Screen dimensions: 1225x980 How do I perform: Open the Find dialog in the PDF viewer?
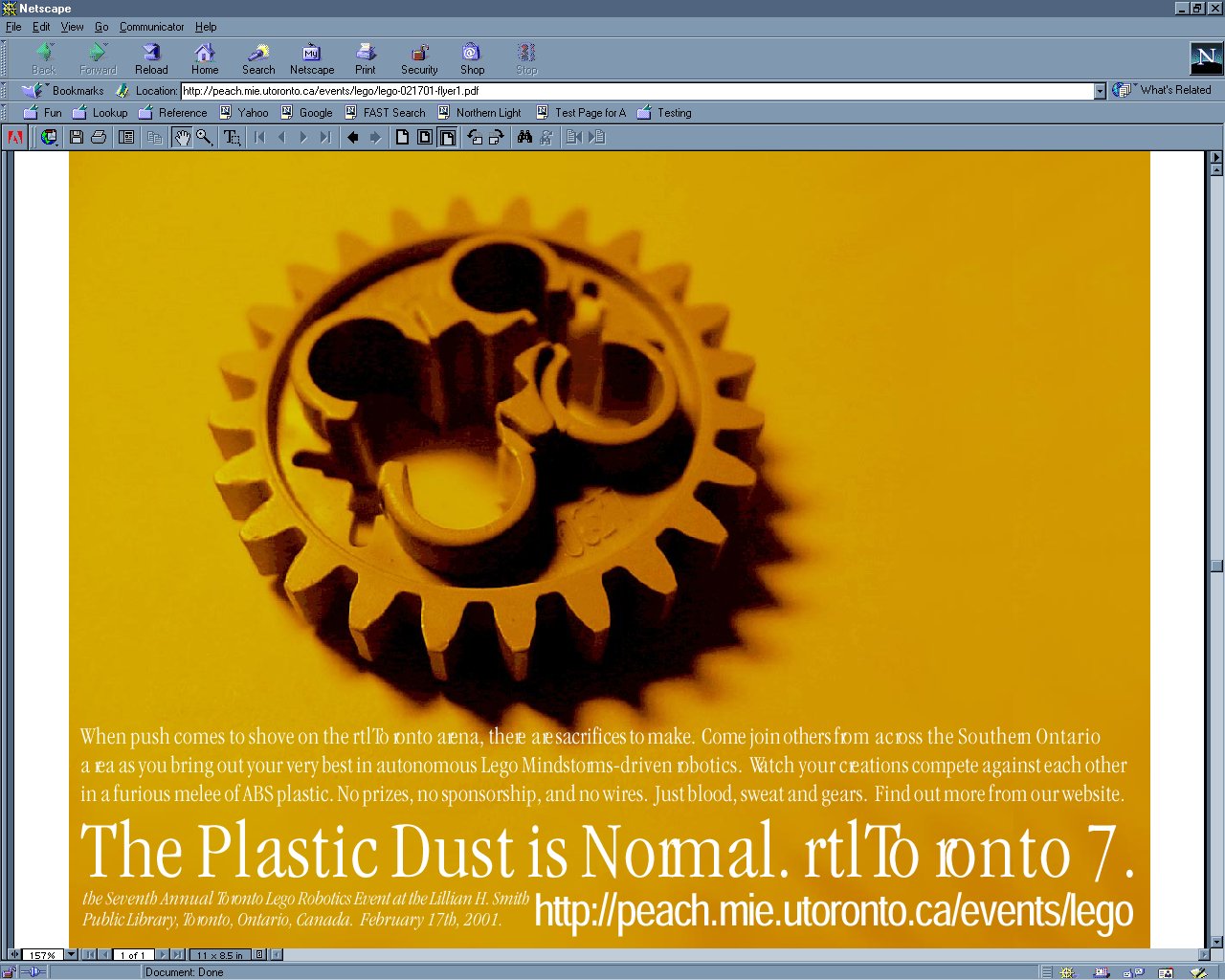523,137
